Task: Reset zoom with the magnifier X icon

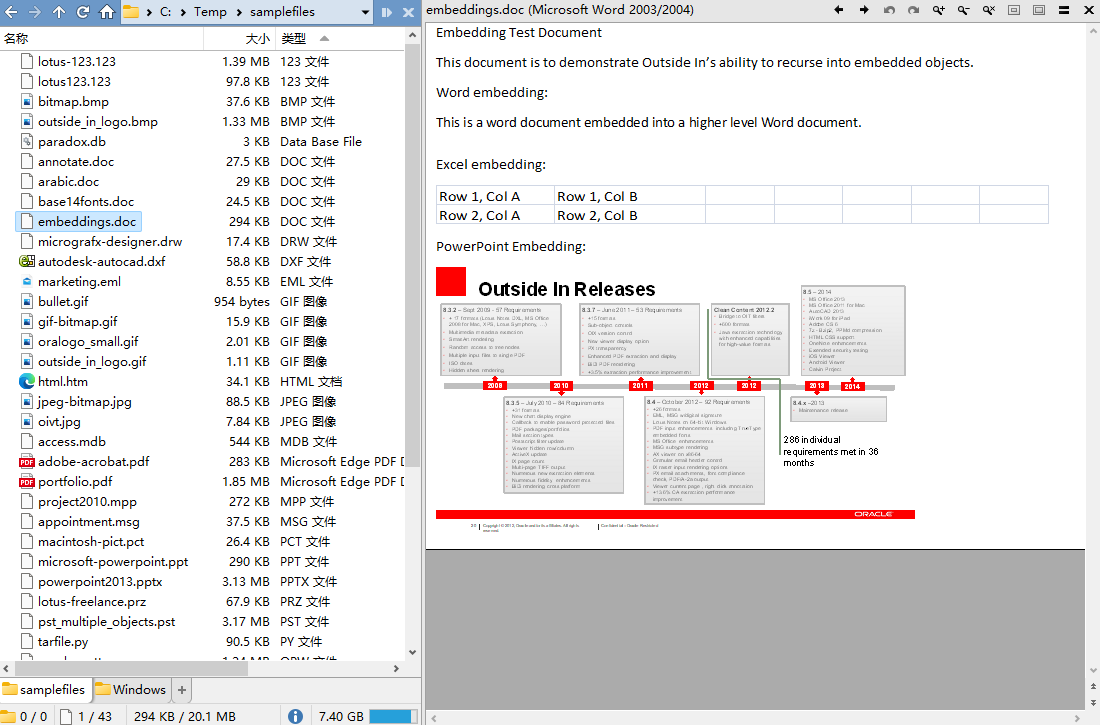Action: pos(988,10)
